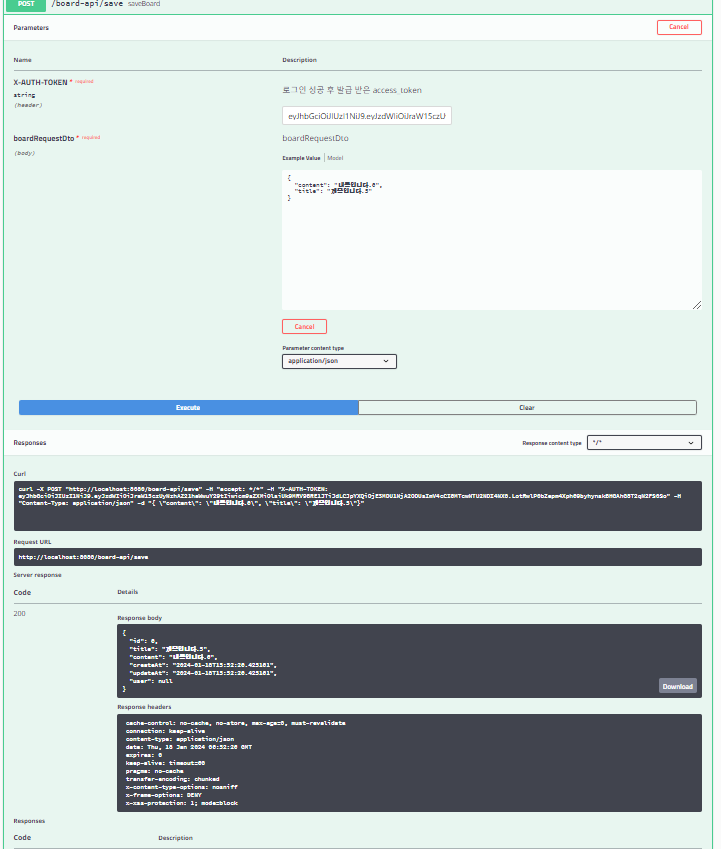Click the X-AUTH-TOKEN parameter name
721x849 pixels.
[41, 82]
